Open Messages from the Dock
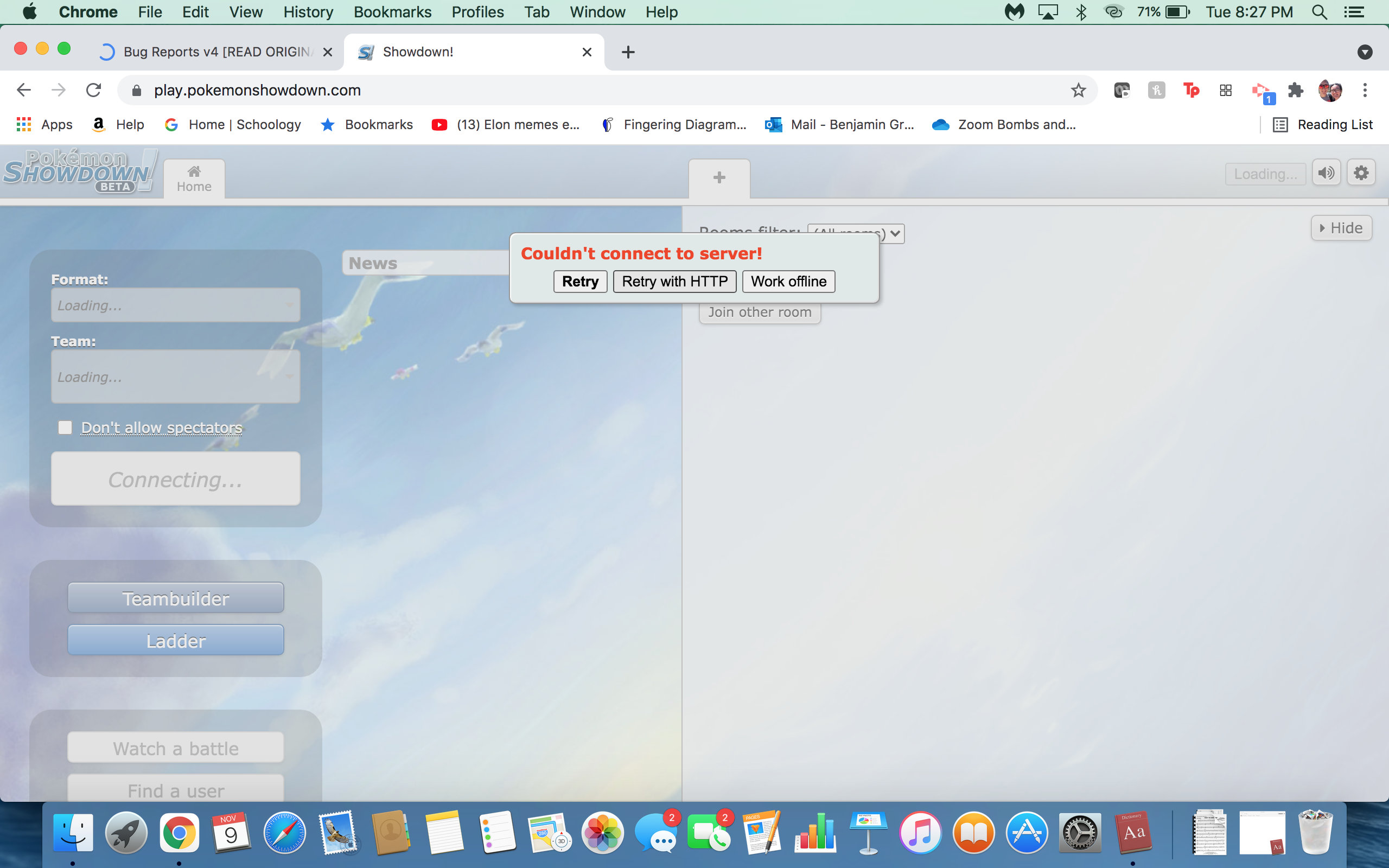 [655, 832]
